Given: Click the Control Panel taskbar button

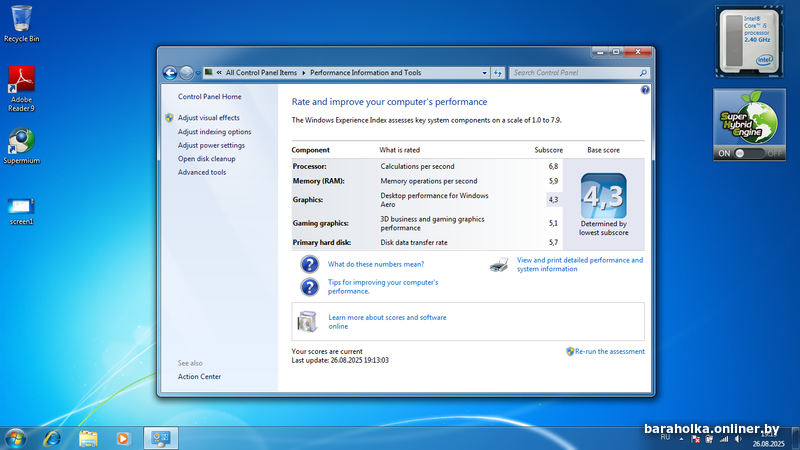Looking at the screenshot, I should tap(161, 438).
